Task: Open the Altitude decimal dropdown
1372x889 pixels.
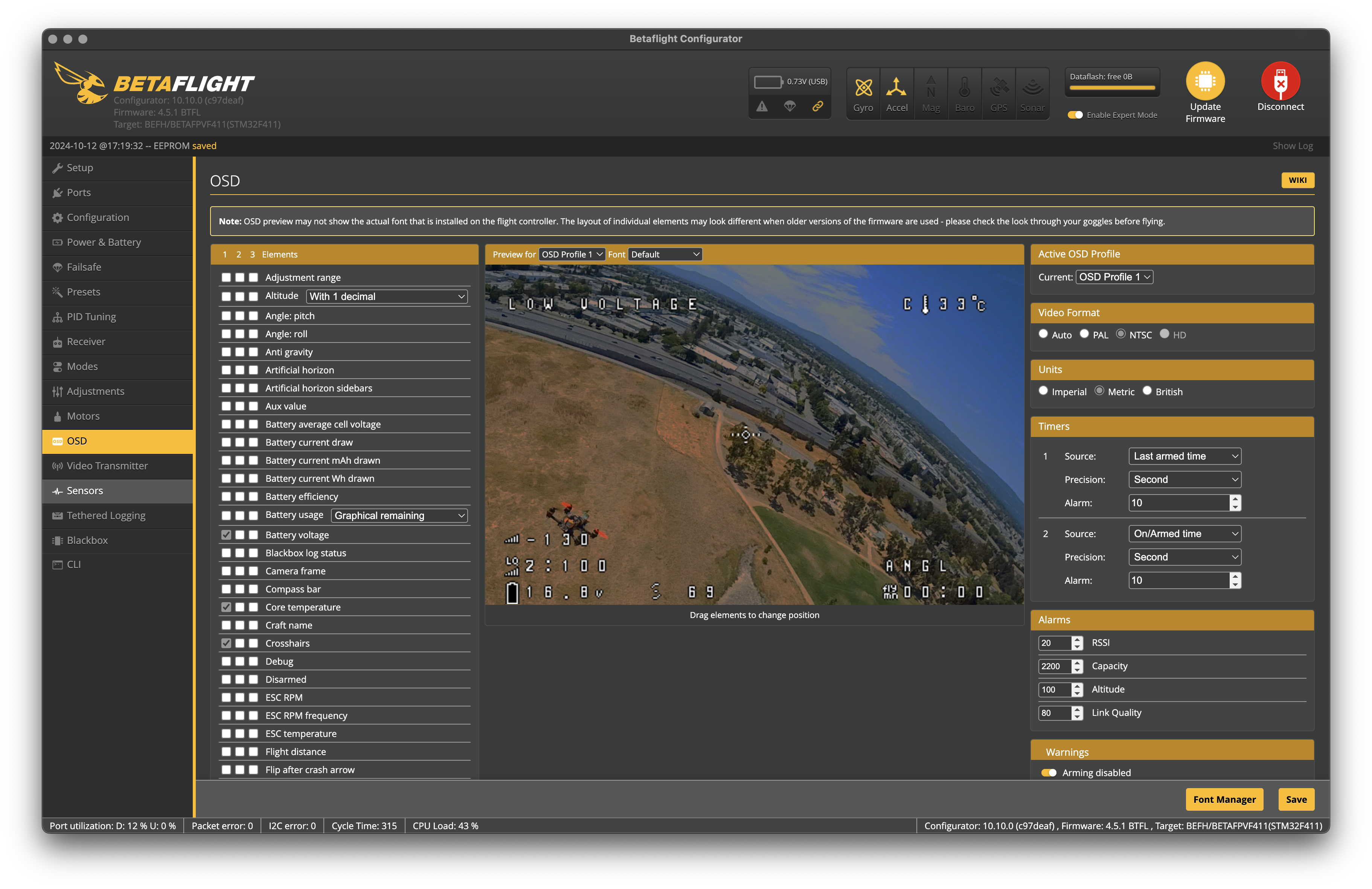Action: 387,296
